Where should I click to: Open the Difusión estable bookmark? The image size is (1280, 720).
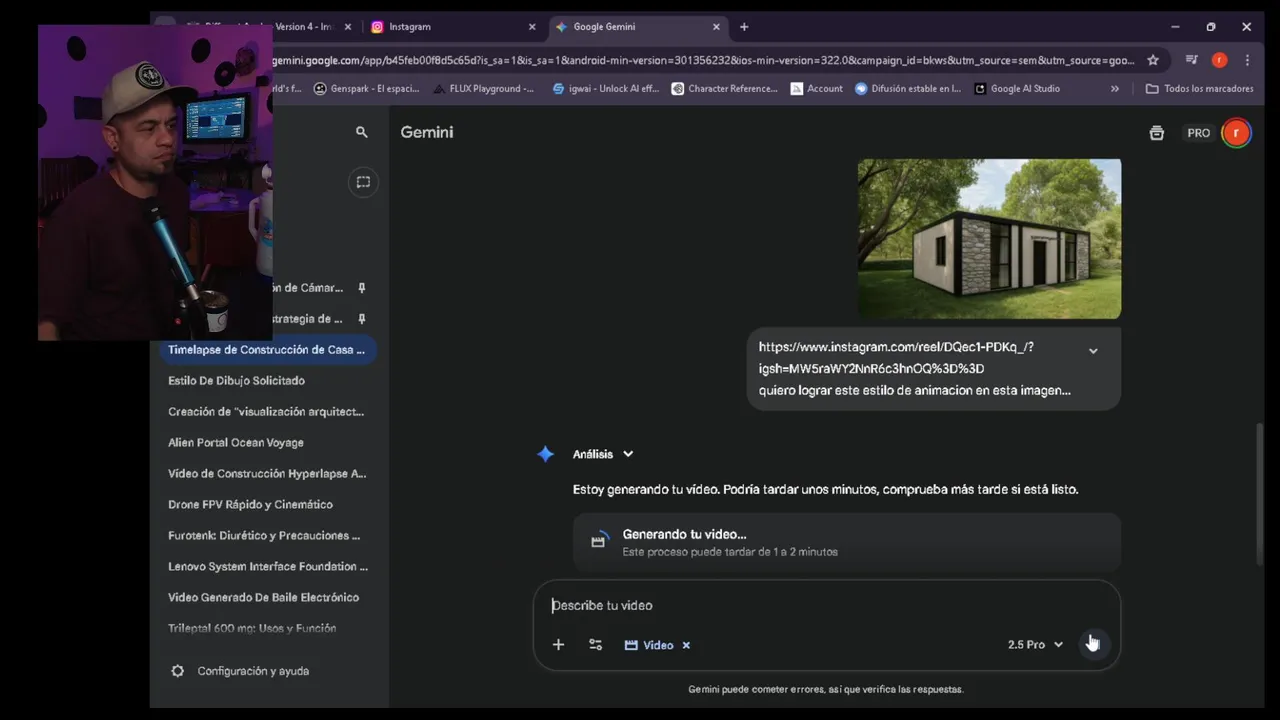tap(908, 89)
